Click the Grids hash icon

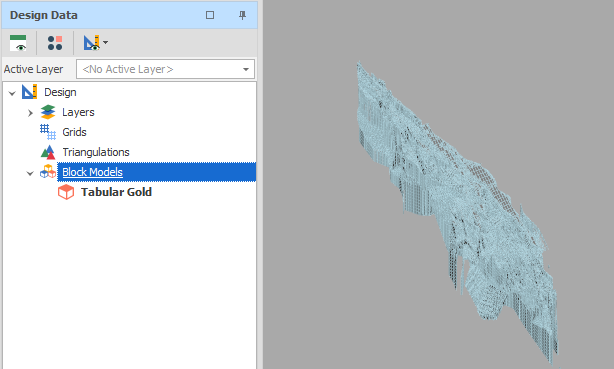pyautogui.click(x=48, y=132)
